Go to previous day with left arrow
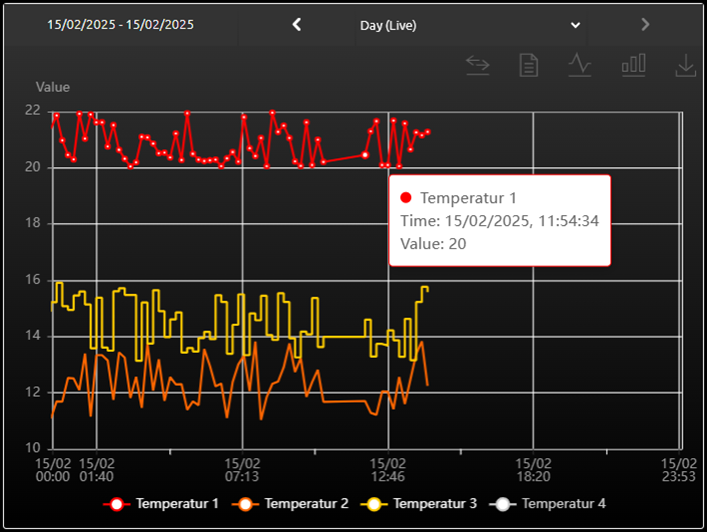 click(296, 24)
